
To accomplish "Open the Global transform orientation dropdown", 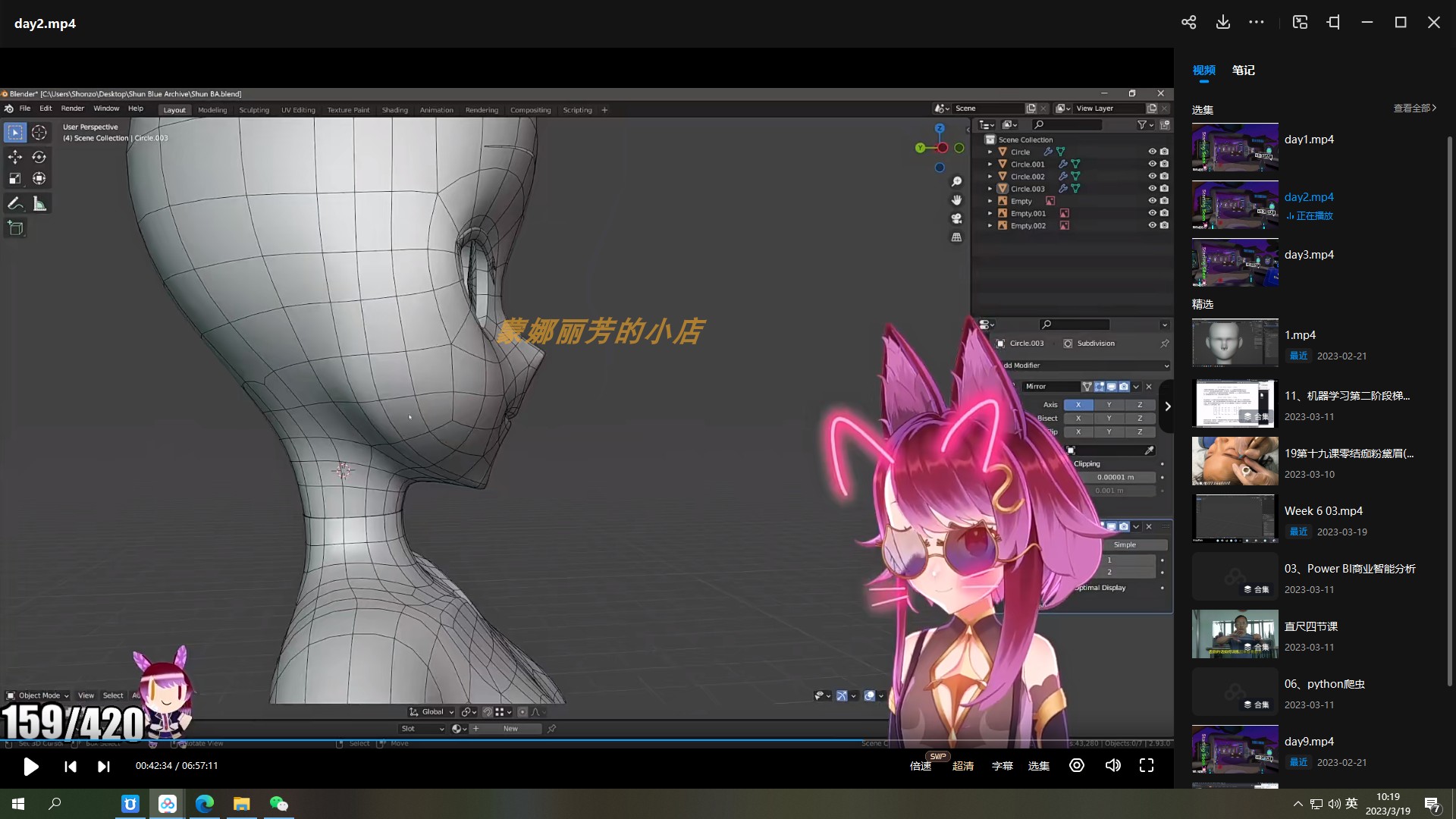I will click(x=431, y=712).
